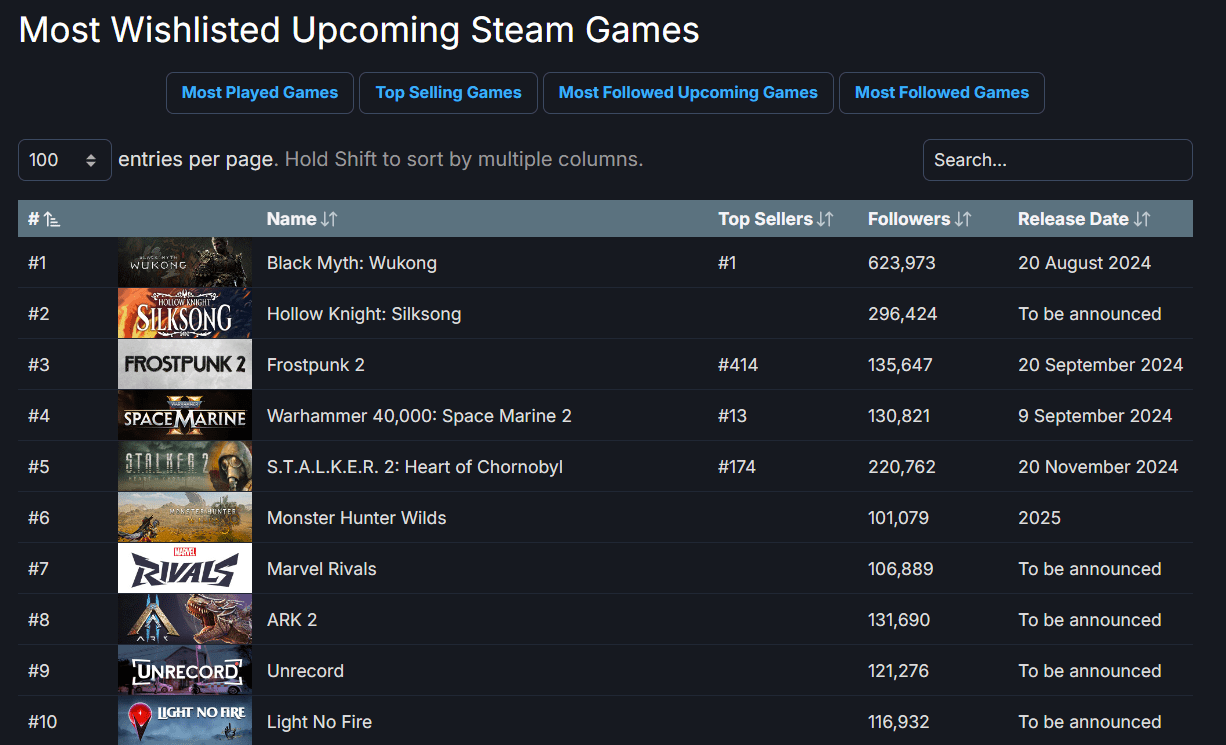Click the Name column sort arrows
This screenshot has height=745, width=1226.
tap(329, 219)
